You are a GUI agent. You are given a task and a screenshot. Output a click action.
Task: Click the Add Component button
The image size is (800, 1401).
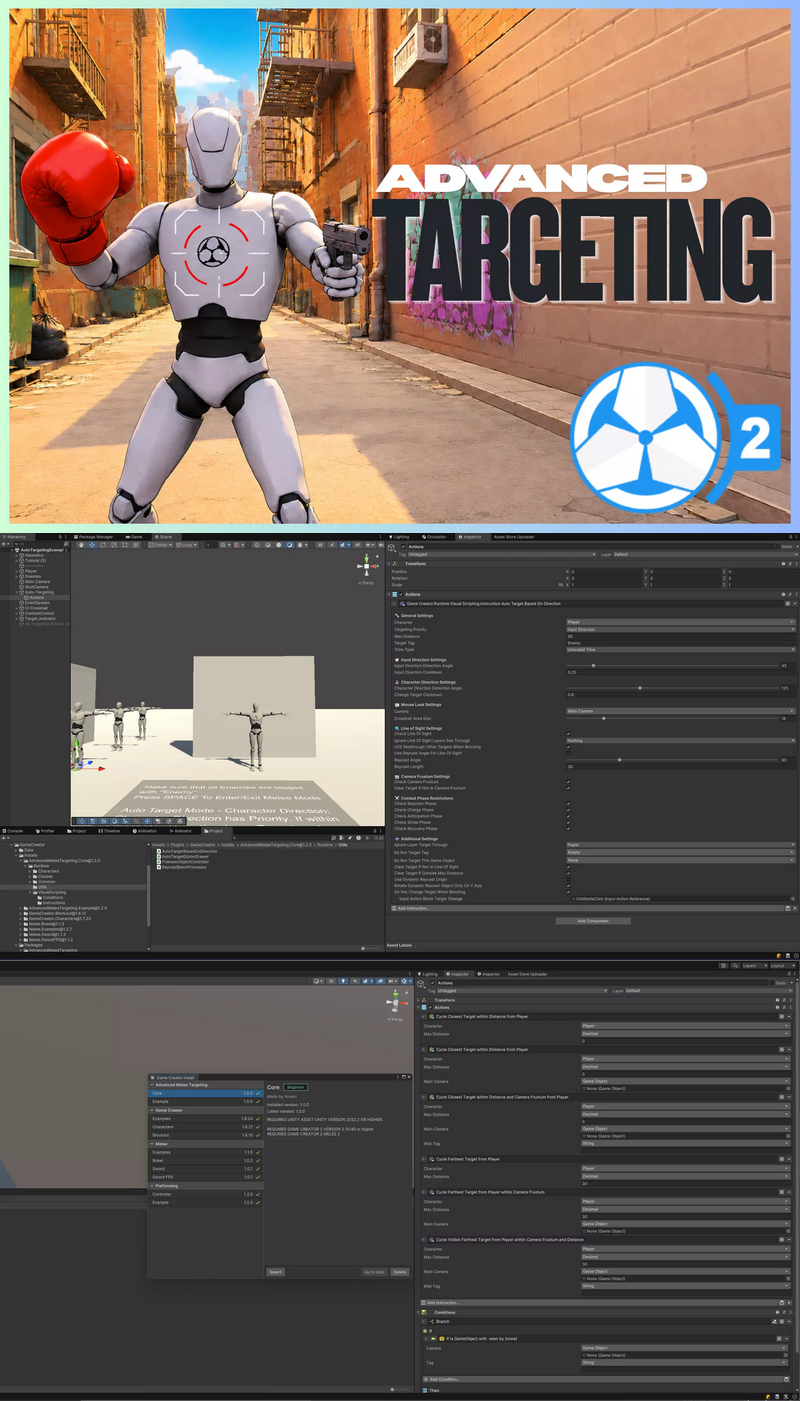tap(593, 921)
